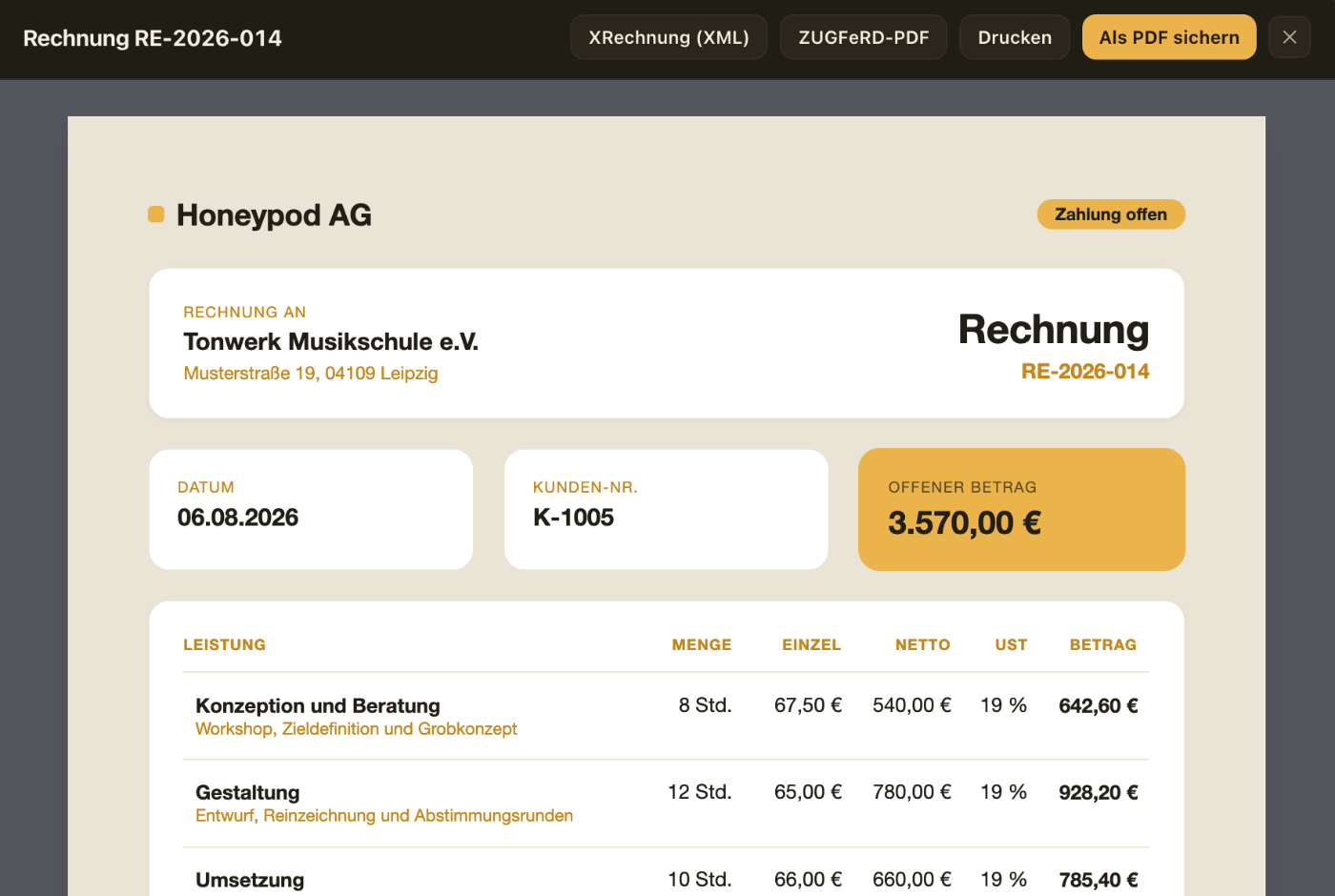Click the NETTO column header
Viewport: 1335px width, 896px height.
pyautogui.click(x=923, y=644)
